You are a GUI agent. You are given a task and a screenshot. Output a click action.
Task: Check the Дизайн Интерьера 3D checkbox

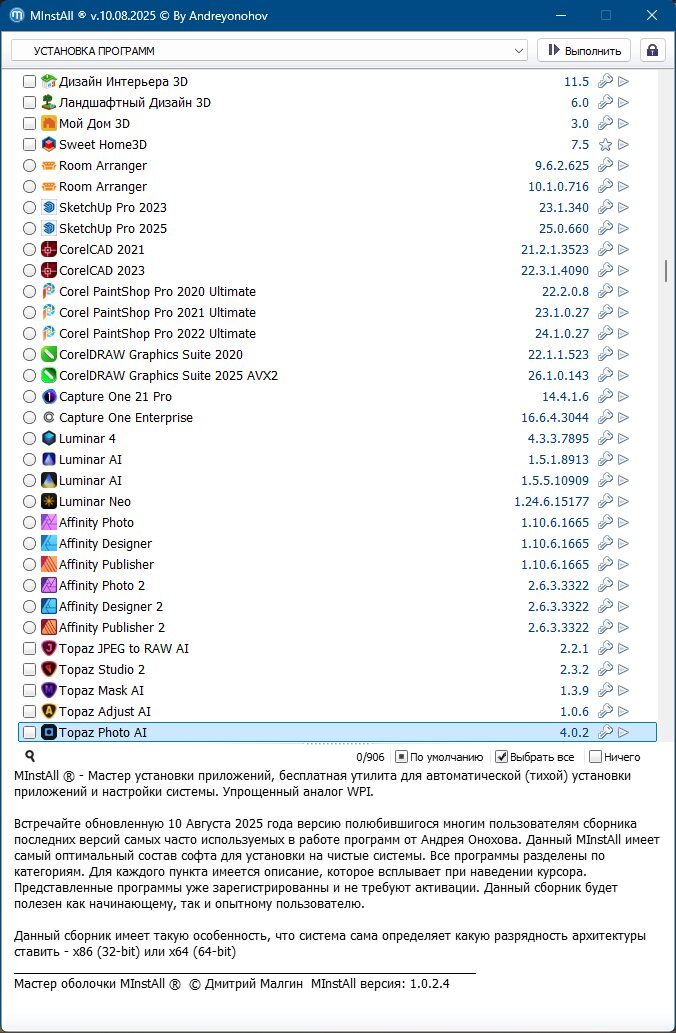pyautogui.click(x=29, y=82)
